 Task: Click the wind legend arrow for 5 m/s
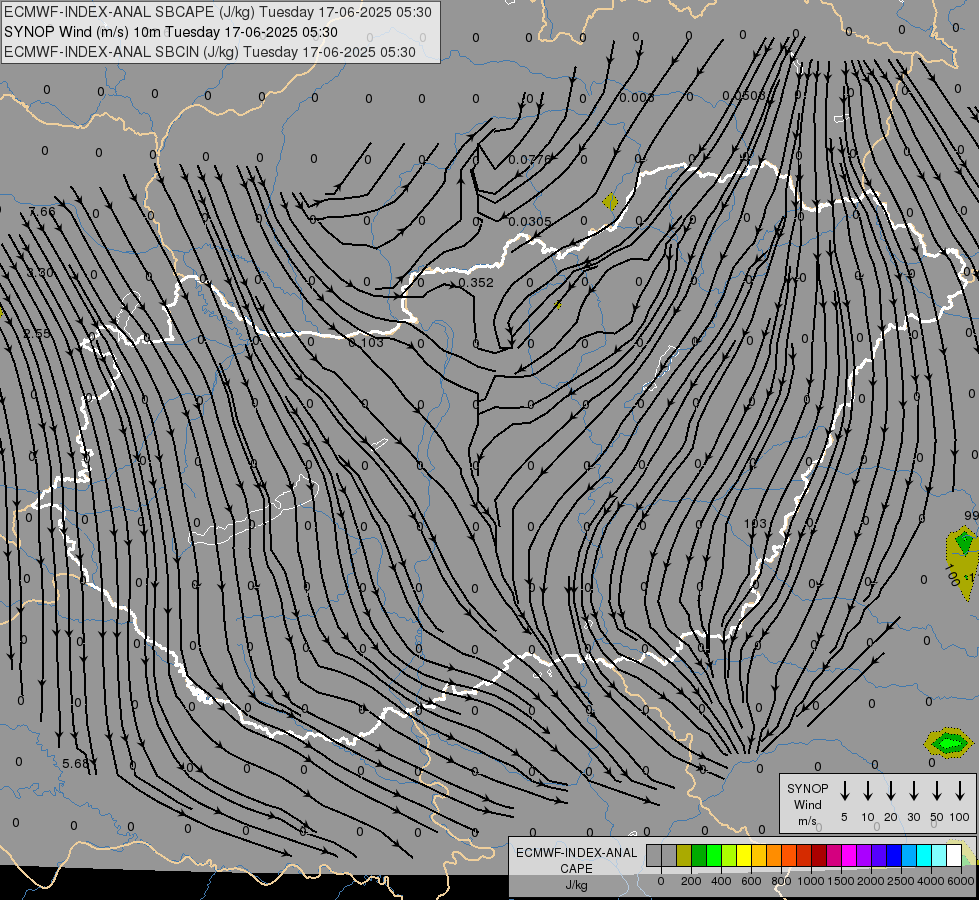pyautogui.click(x=844, y=791)
